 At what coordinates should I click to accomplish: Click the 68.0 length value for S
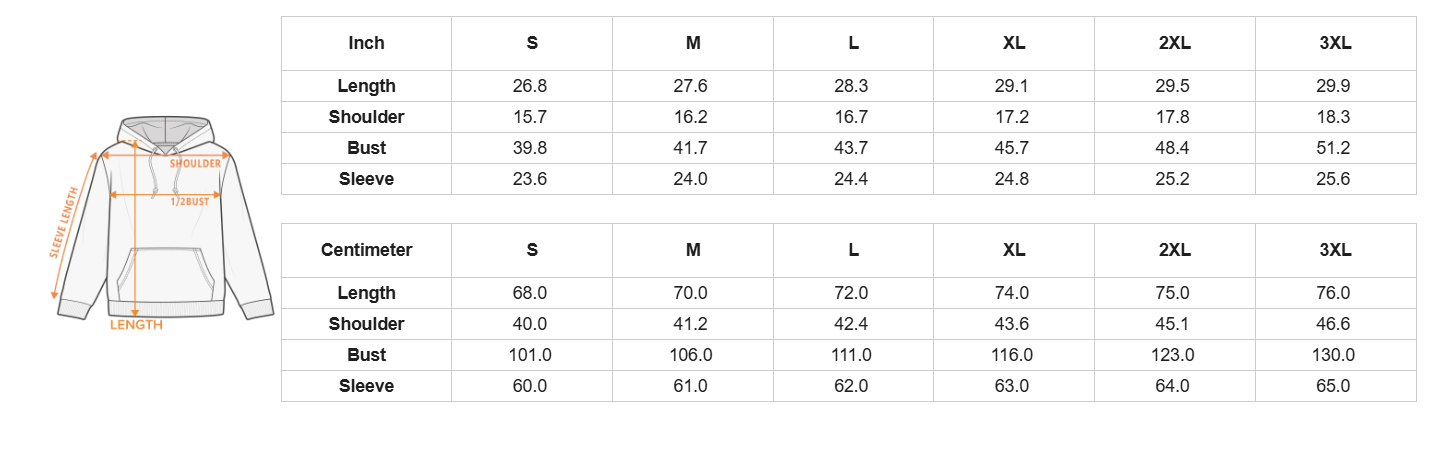point(532,293)
